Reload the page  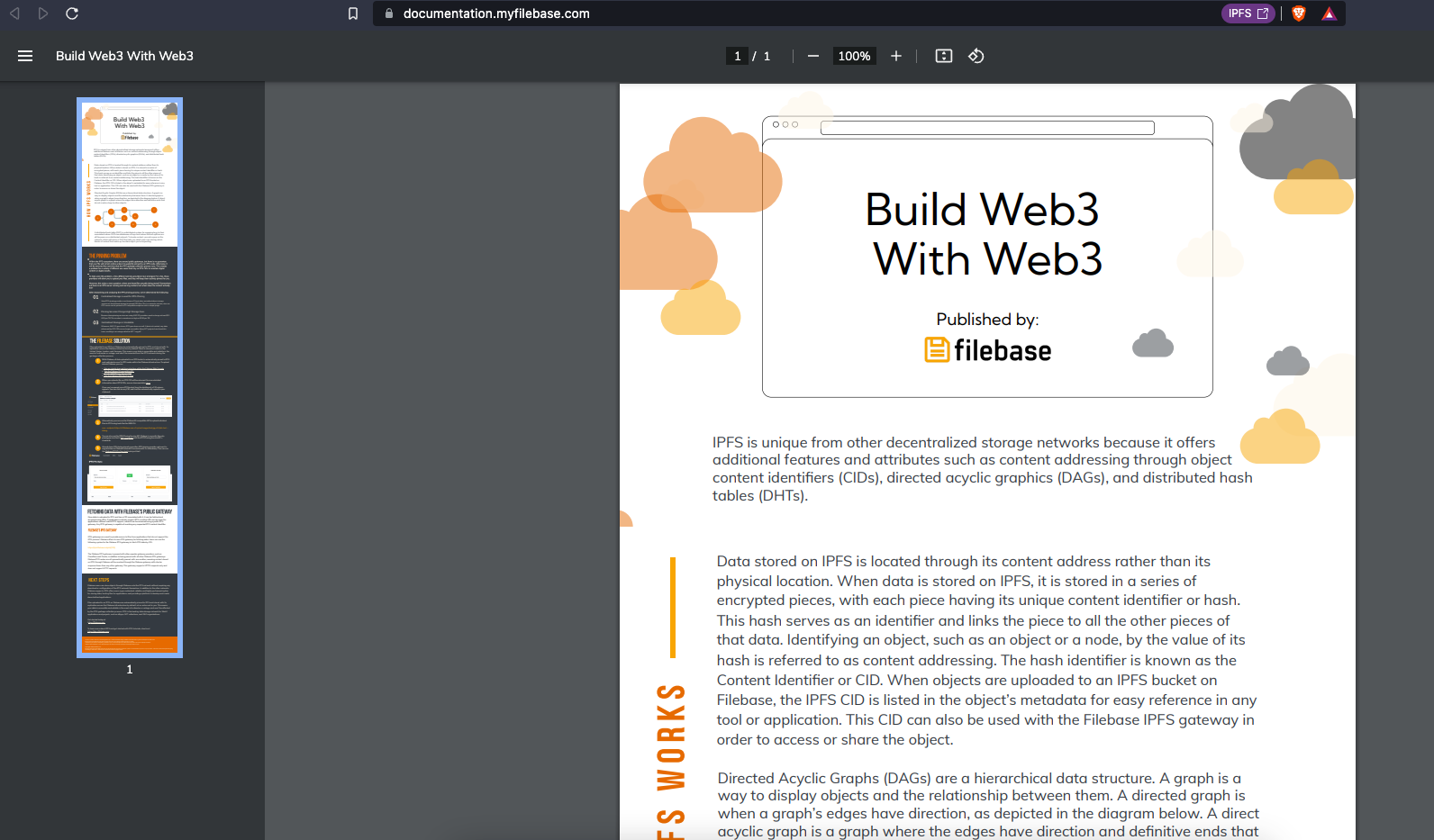[x=72, y=14]
